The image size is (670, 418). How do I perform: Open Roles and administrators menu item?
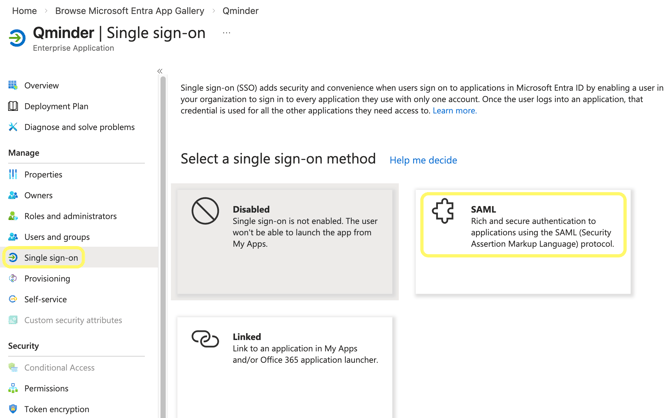70,216
